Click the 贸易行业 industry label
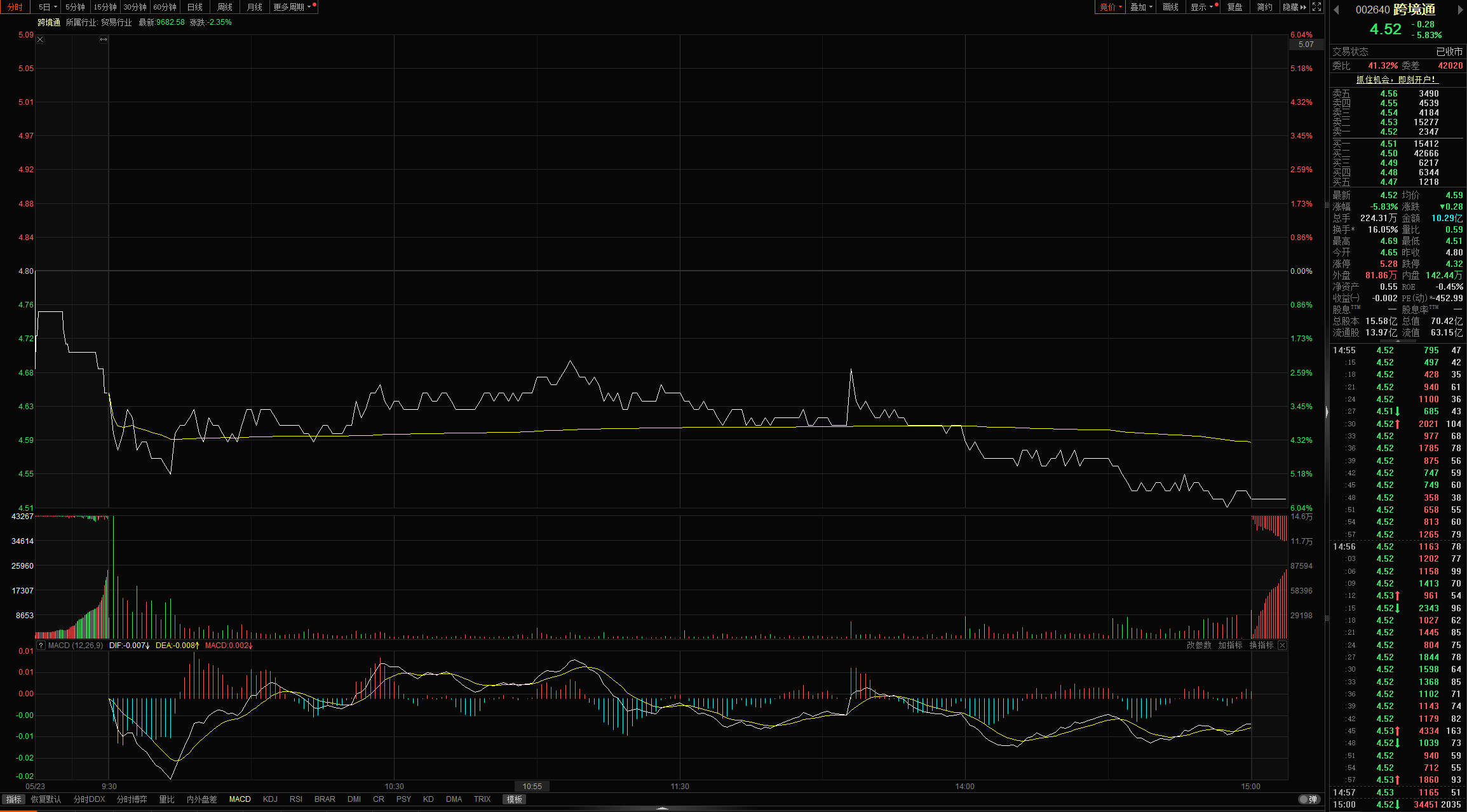Image resolution: width=1467 pixels, height=812 pixels. pos(116,22)
